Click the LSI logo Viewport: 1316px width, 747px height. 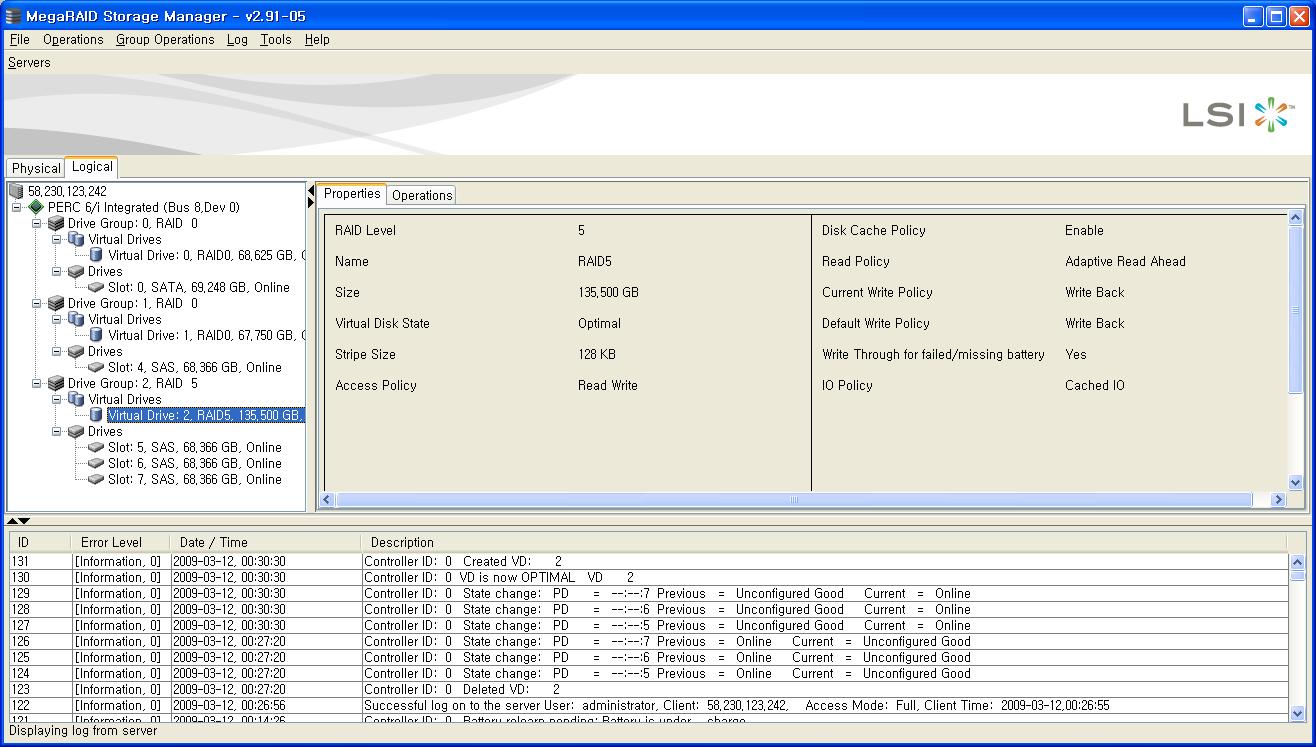1238,114
